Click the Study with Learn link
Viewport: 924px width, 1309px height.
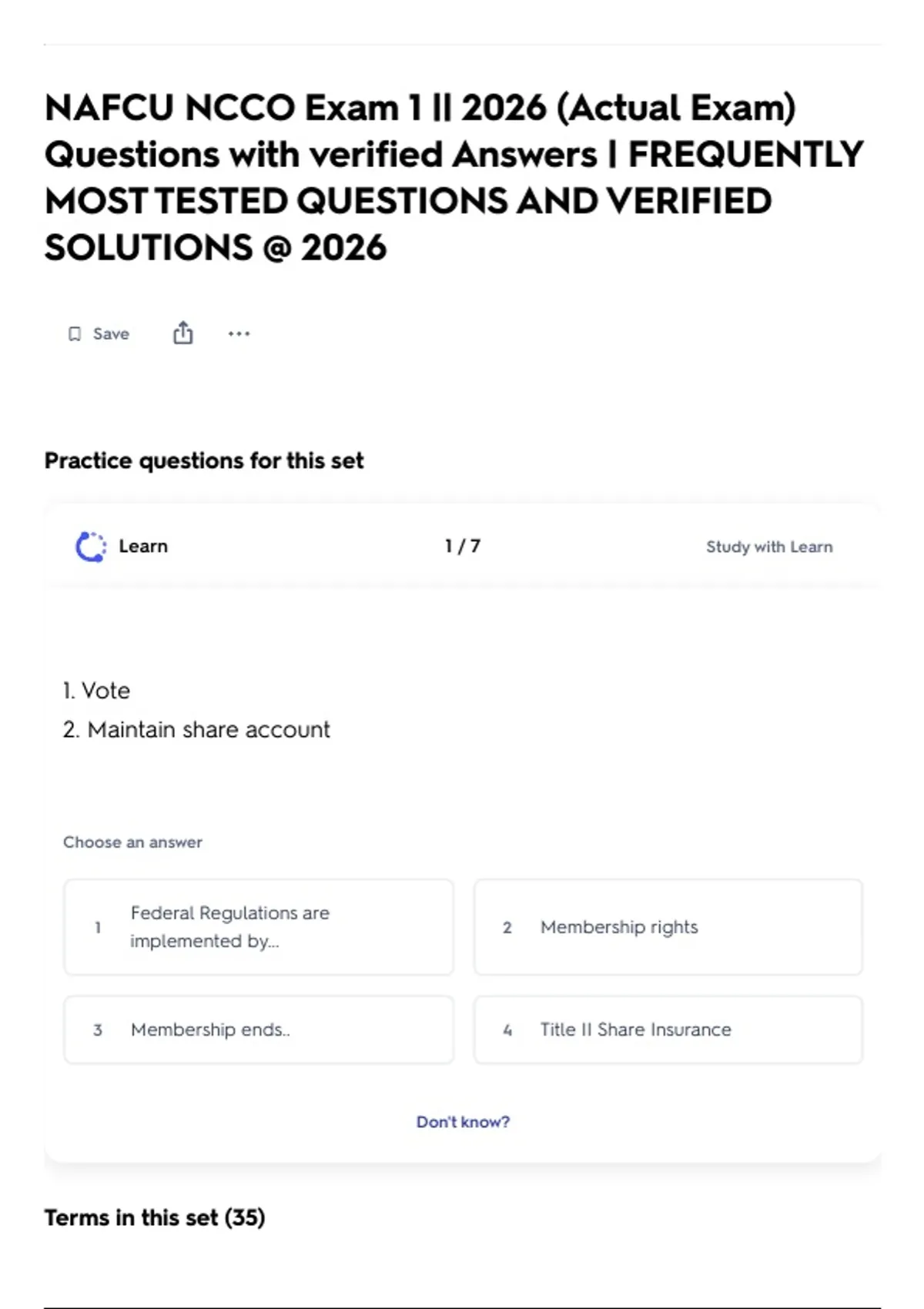click(769, 547)
